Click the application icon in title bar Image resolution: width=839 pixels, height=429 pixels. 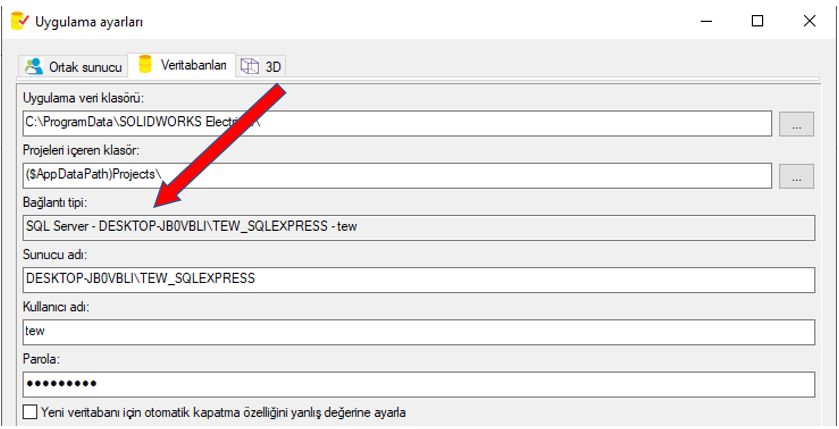click(18, 20)
